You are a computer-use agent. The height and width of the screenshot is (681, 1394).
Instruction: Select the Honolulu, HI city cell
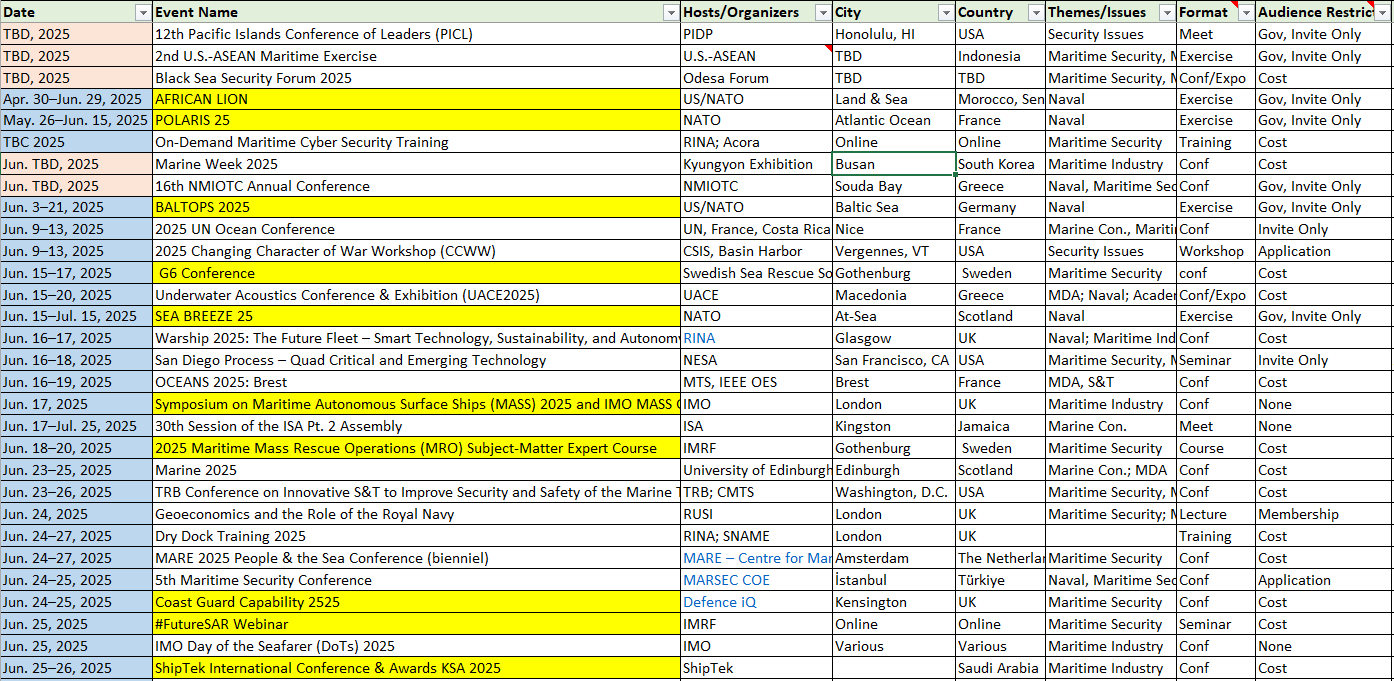pos(895,34)
